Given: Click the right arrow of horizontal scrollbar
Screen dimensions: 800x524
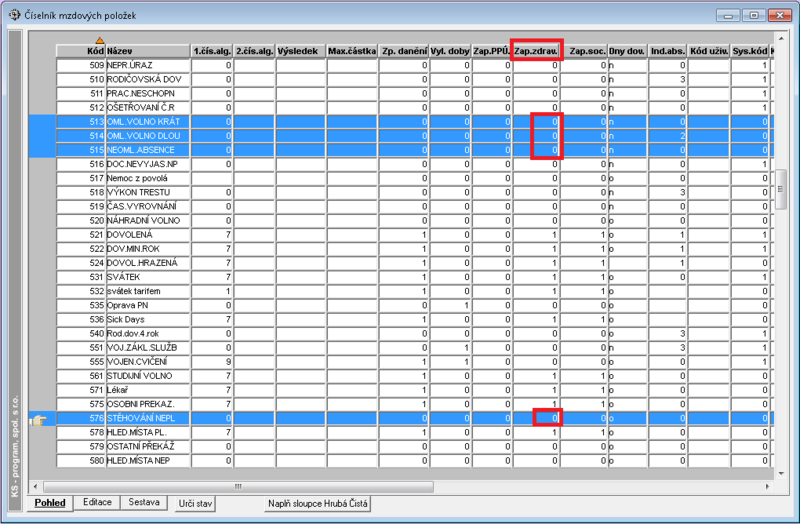Looking at the screenshot, I should pyautogui.click(x=767, y=486).
